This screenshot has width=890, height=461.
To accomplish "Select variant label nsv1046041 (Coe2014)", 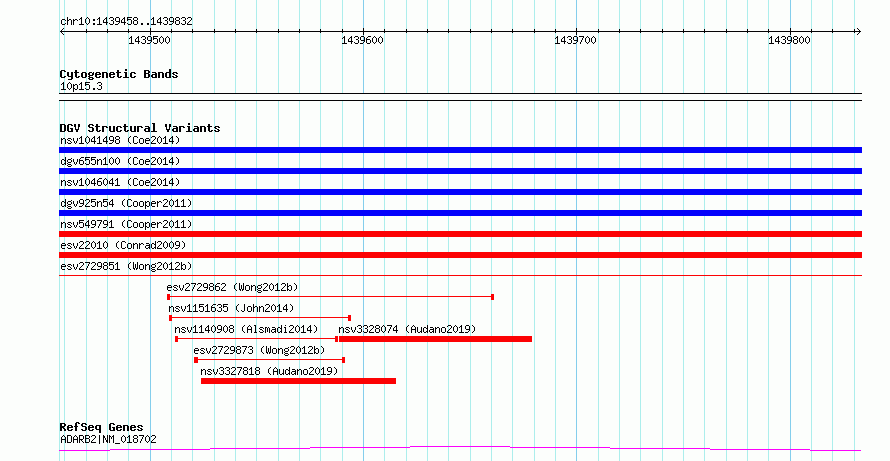I will point(120,182).
